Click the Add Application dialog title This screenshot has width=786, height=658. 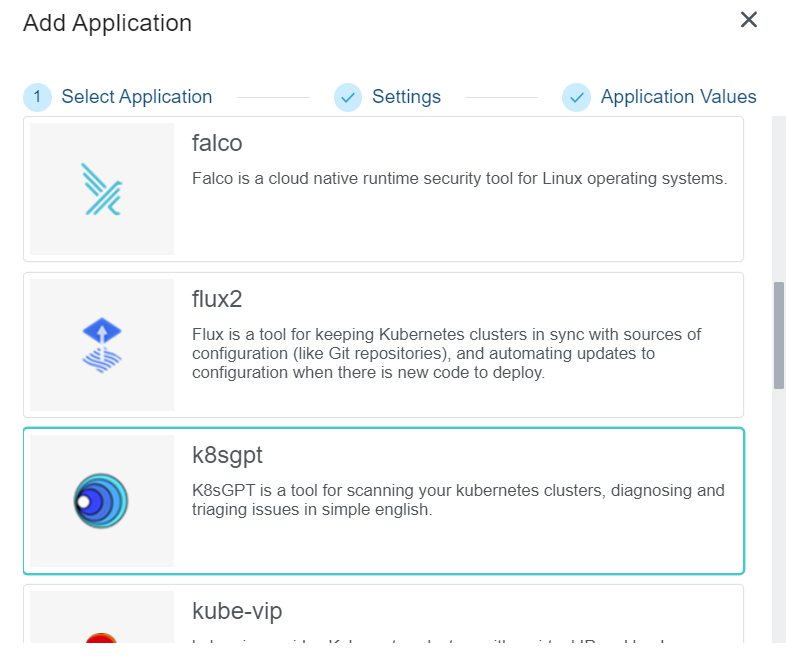[107, 23]
